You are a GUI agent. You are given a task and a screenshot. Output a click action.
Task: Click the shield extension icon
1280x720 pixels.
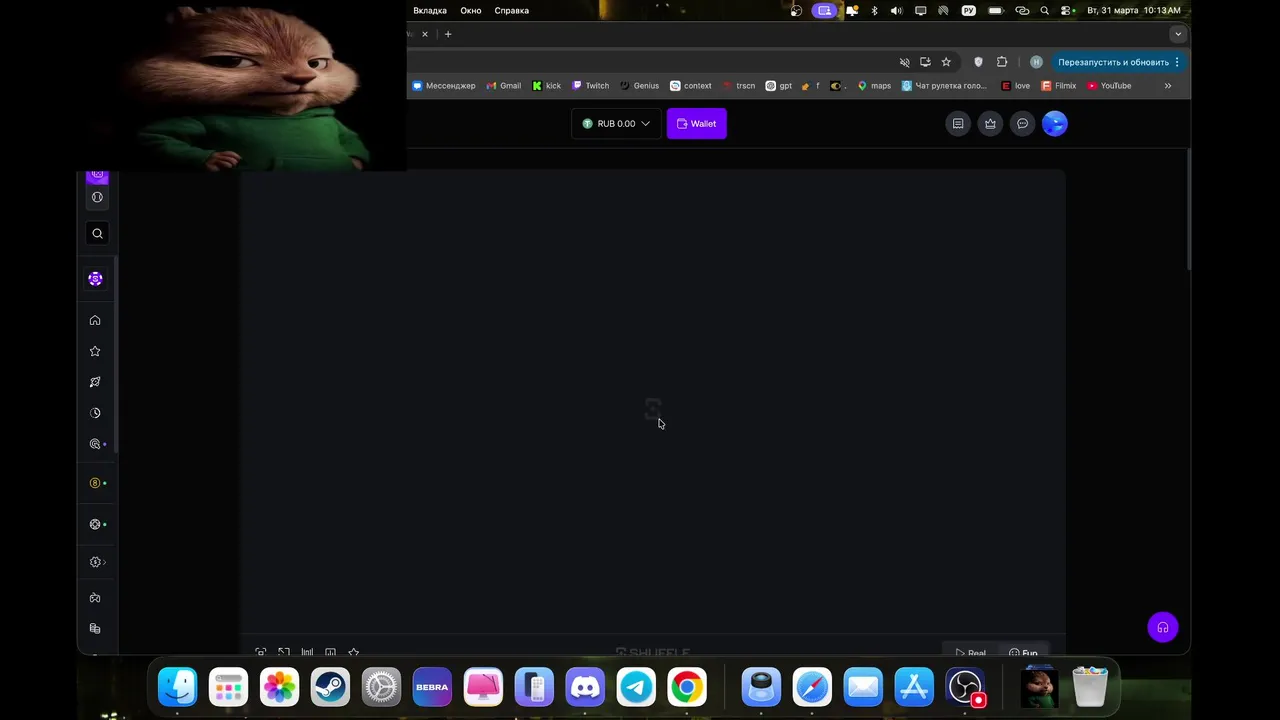978,62
